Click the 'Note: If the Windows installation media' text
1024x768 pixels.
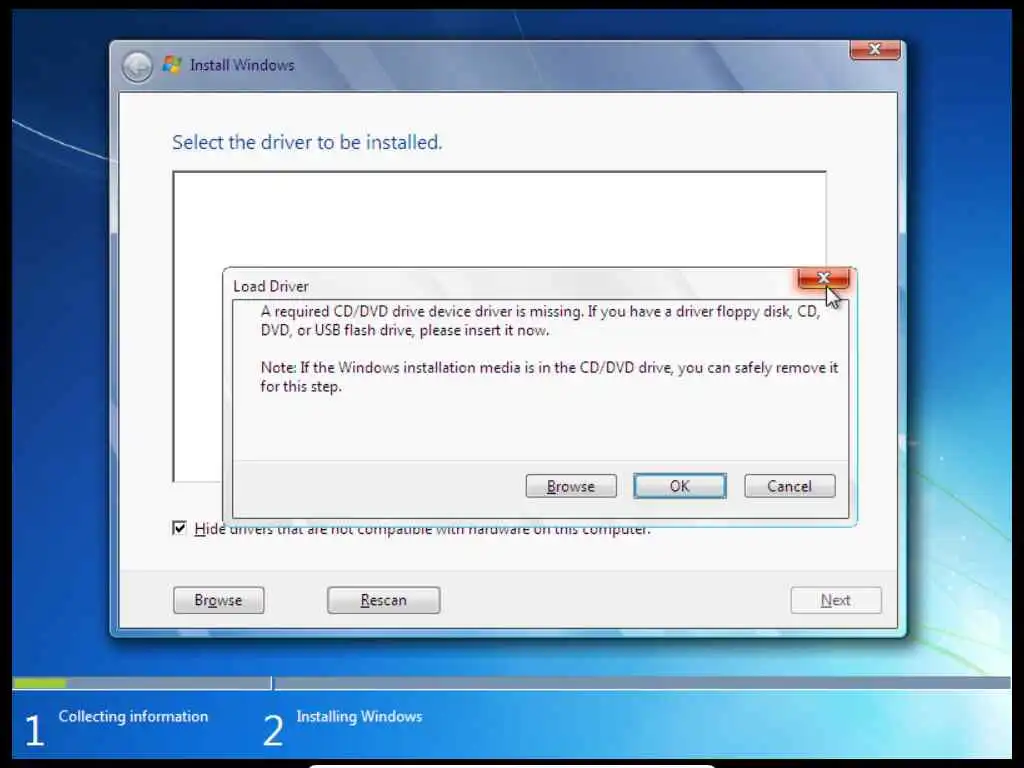549,377
